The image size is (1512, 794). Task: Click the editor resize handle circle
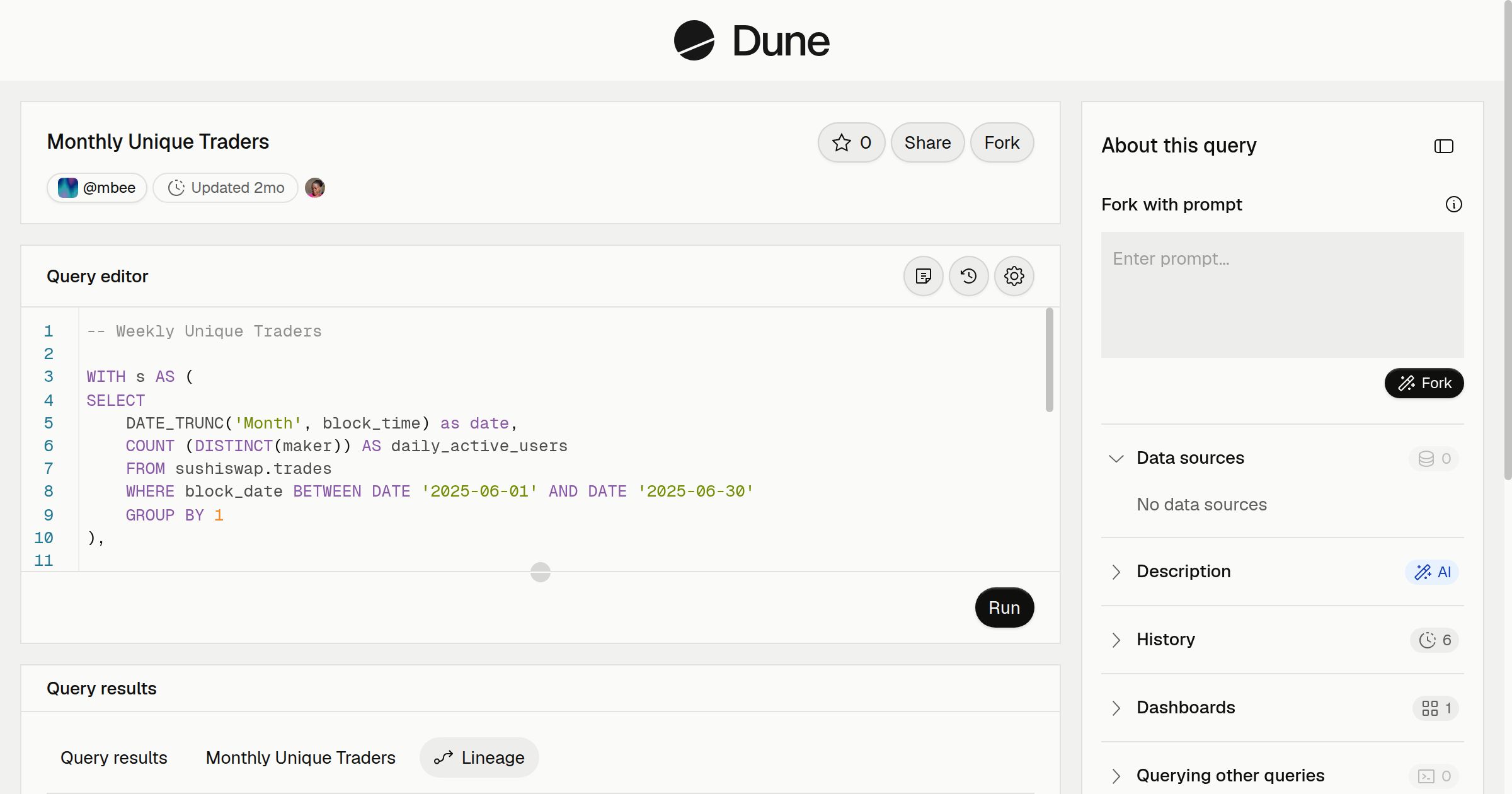[541, 572]
